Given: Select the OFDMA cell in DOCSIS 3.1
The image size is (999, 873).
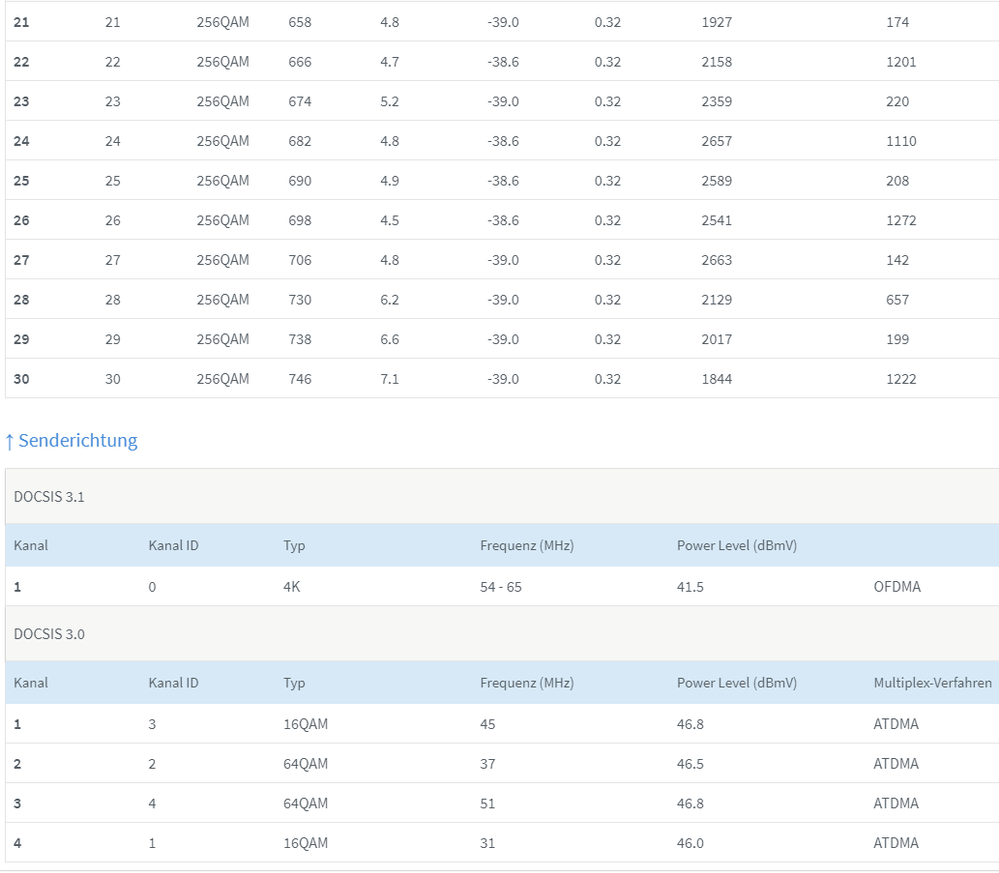Looking at the screenshot, I should click(x=897, y=587).
